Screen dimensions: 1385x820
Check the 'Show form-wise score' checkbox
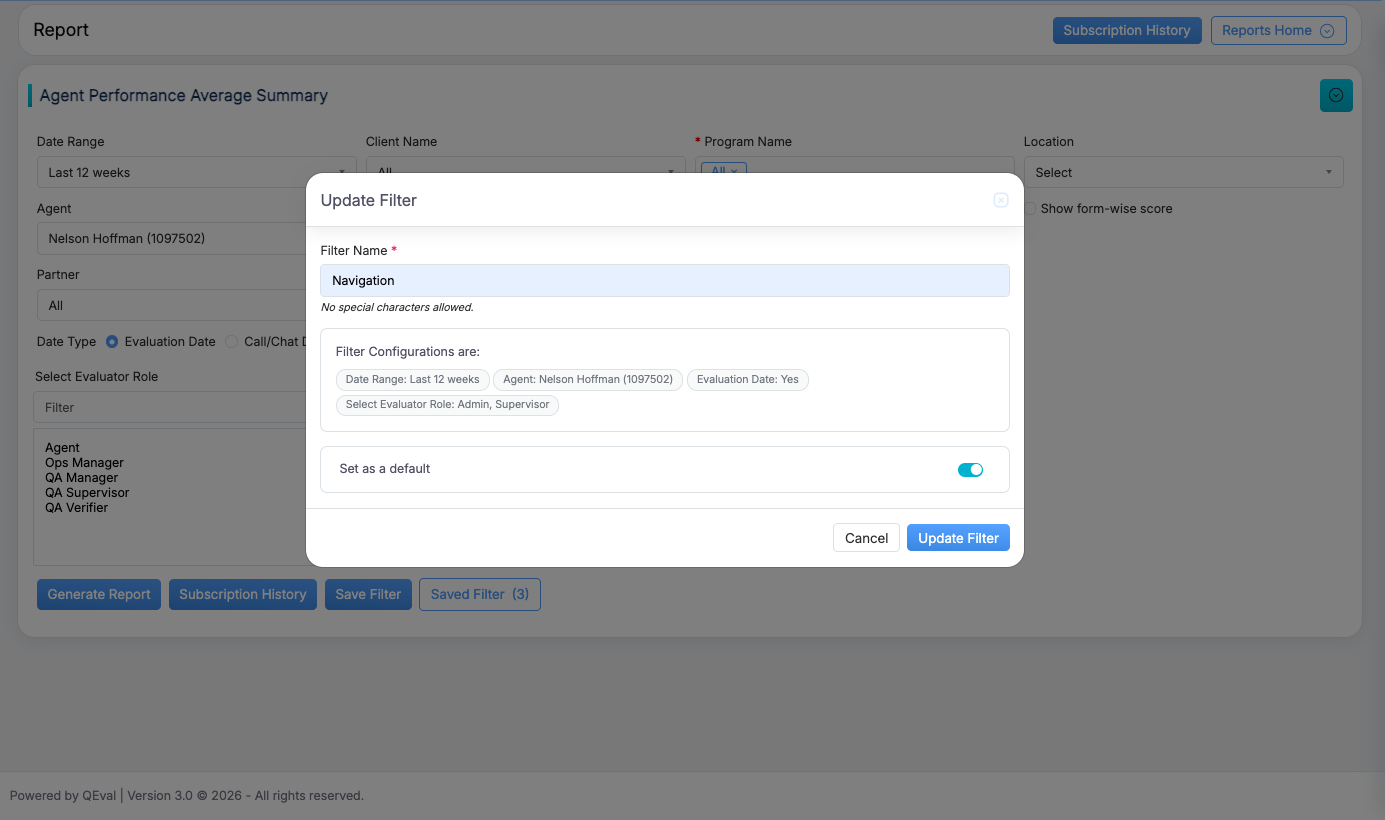(x=1030, y=209)
